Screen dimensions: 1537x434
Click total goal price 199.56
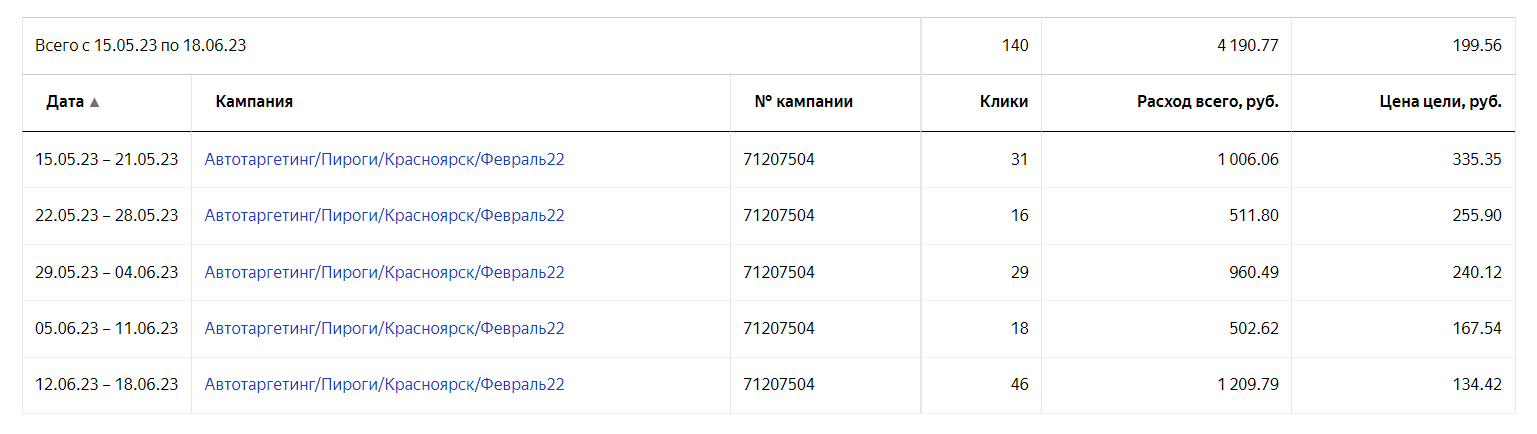pyautogui.click(x=1477, y=45)
